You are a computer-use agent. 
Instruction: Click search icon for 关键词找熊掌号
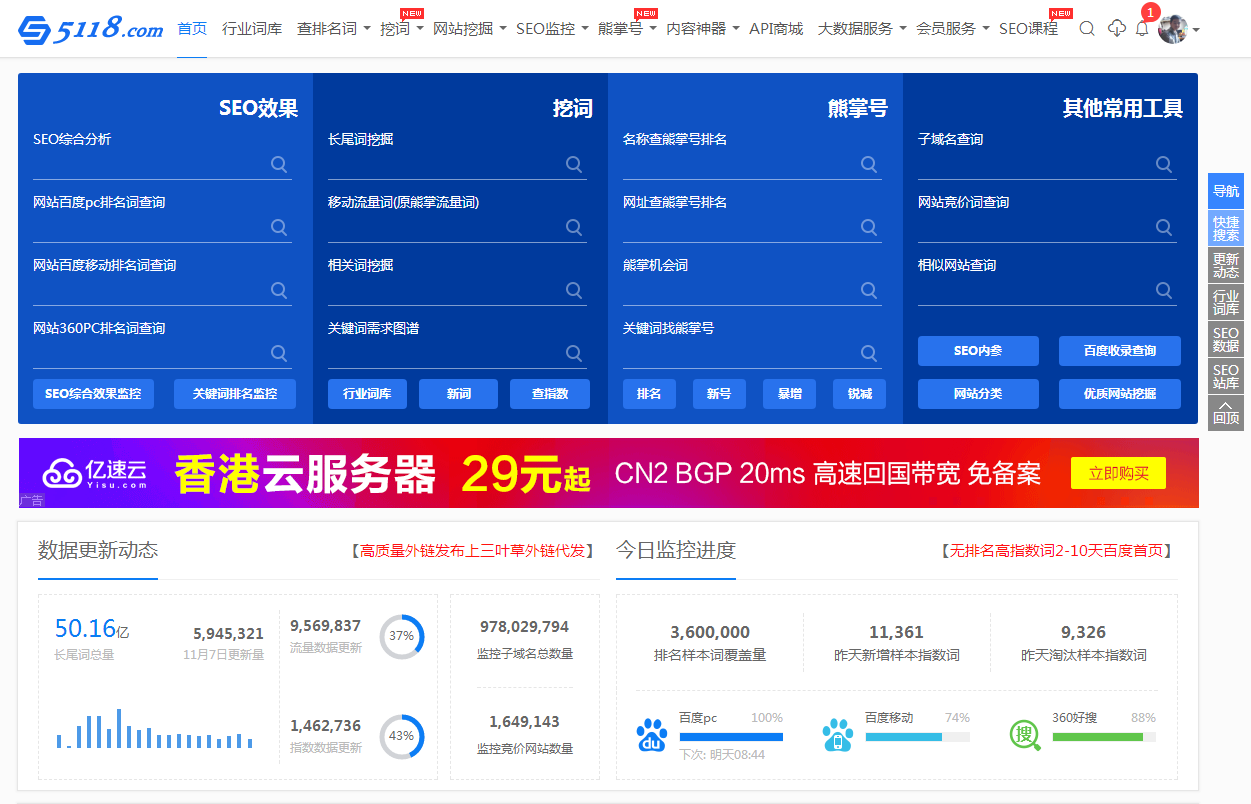[869, 353]
